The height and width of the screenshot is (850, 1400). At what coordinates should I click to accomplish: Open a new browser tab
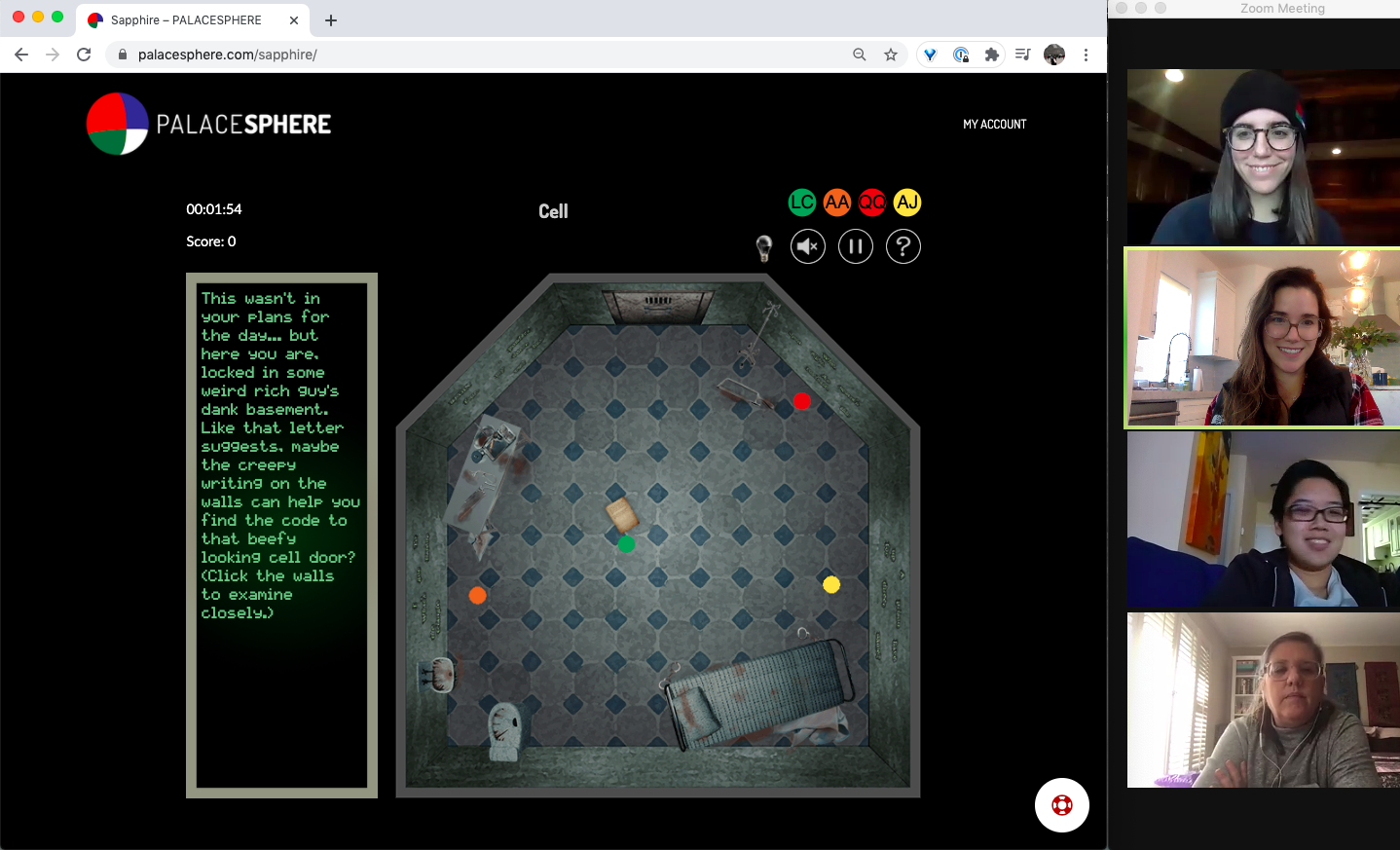(331, 19)
